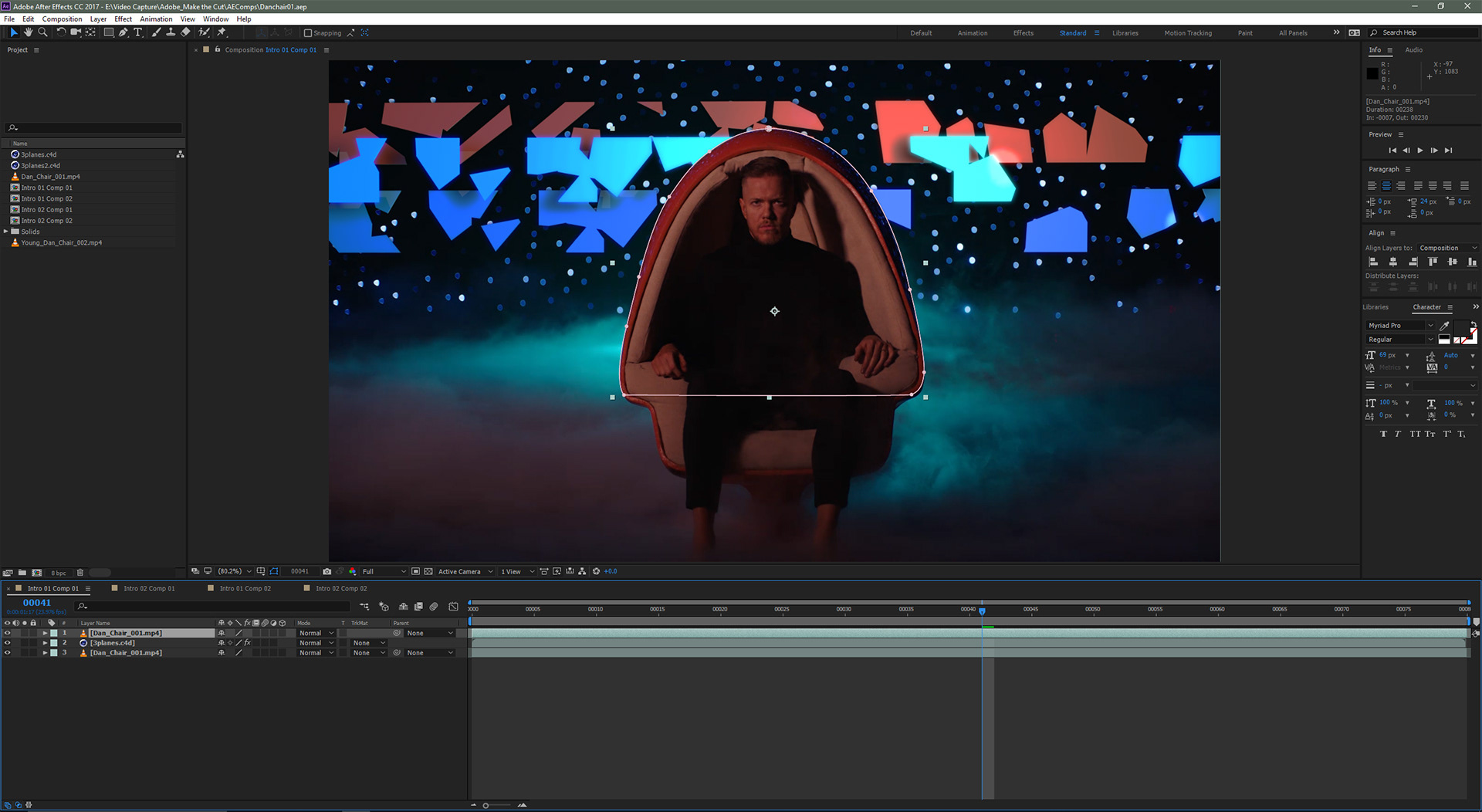The width and height of the screenshot is (1482, 812).
Task: Select the Rectangle shape tool
Action: click(x=109, y=32)
